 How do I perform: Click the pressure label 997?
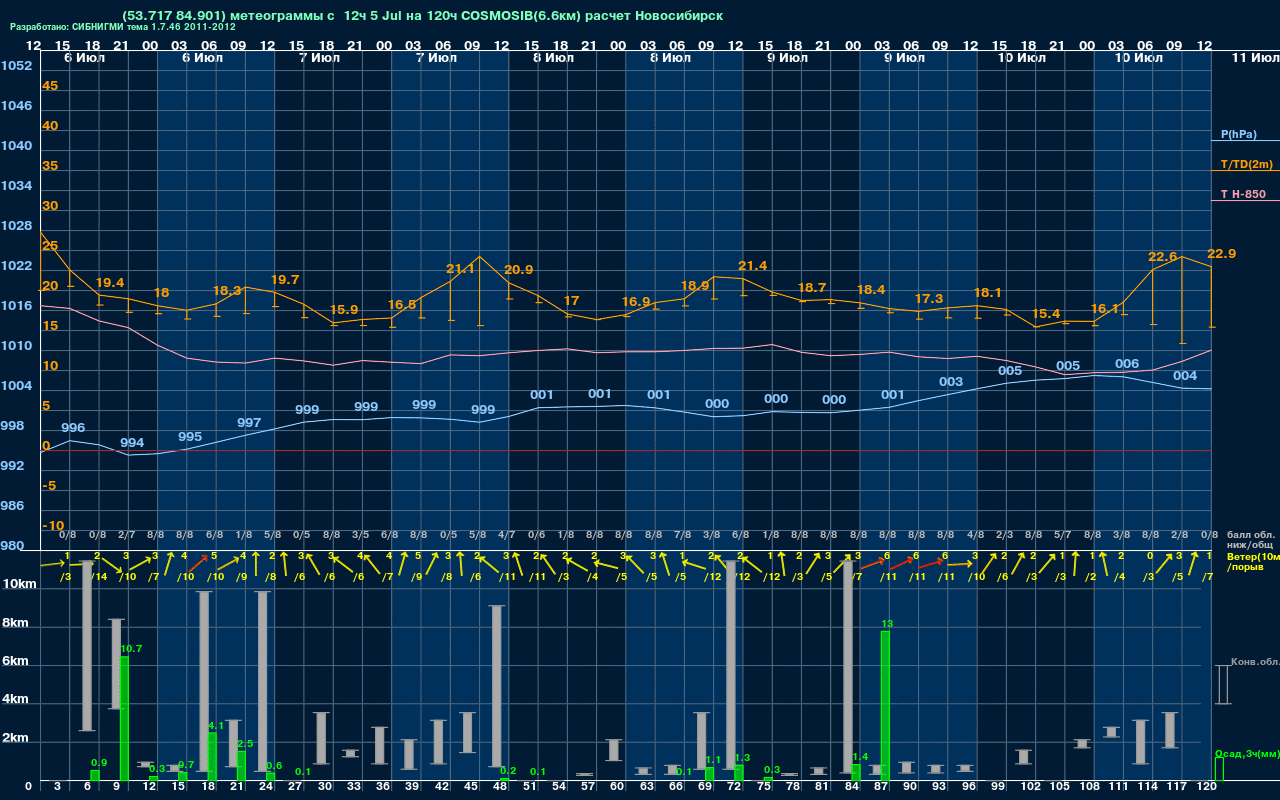(x=249, y=423)
